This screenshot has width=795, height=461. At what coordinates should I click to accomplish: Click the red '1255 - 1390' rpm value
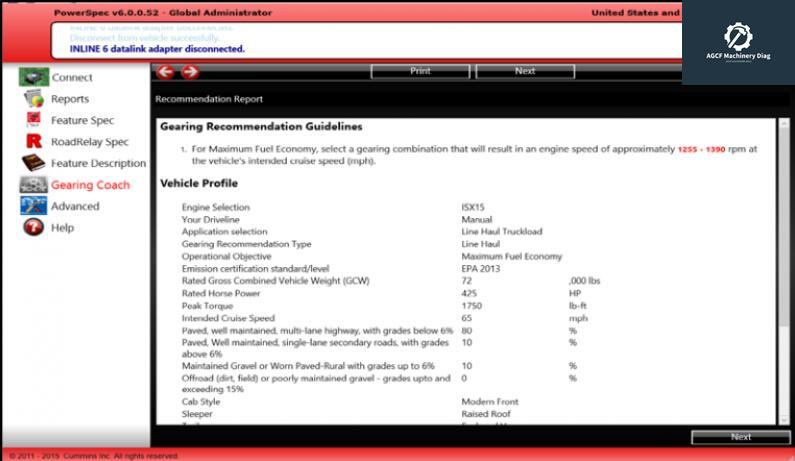(701, 149)
